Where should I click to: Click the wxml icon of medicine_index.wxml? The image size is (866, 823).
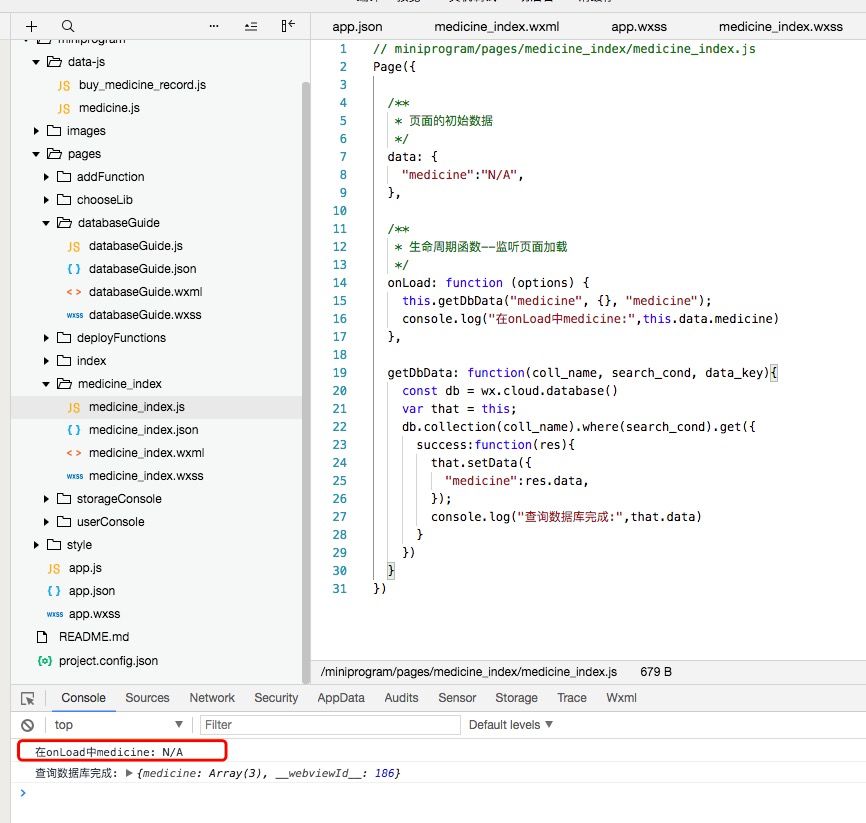[74, 453]
